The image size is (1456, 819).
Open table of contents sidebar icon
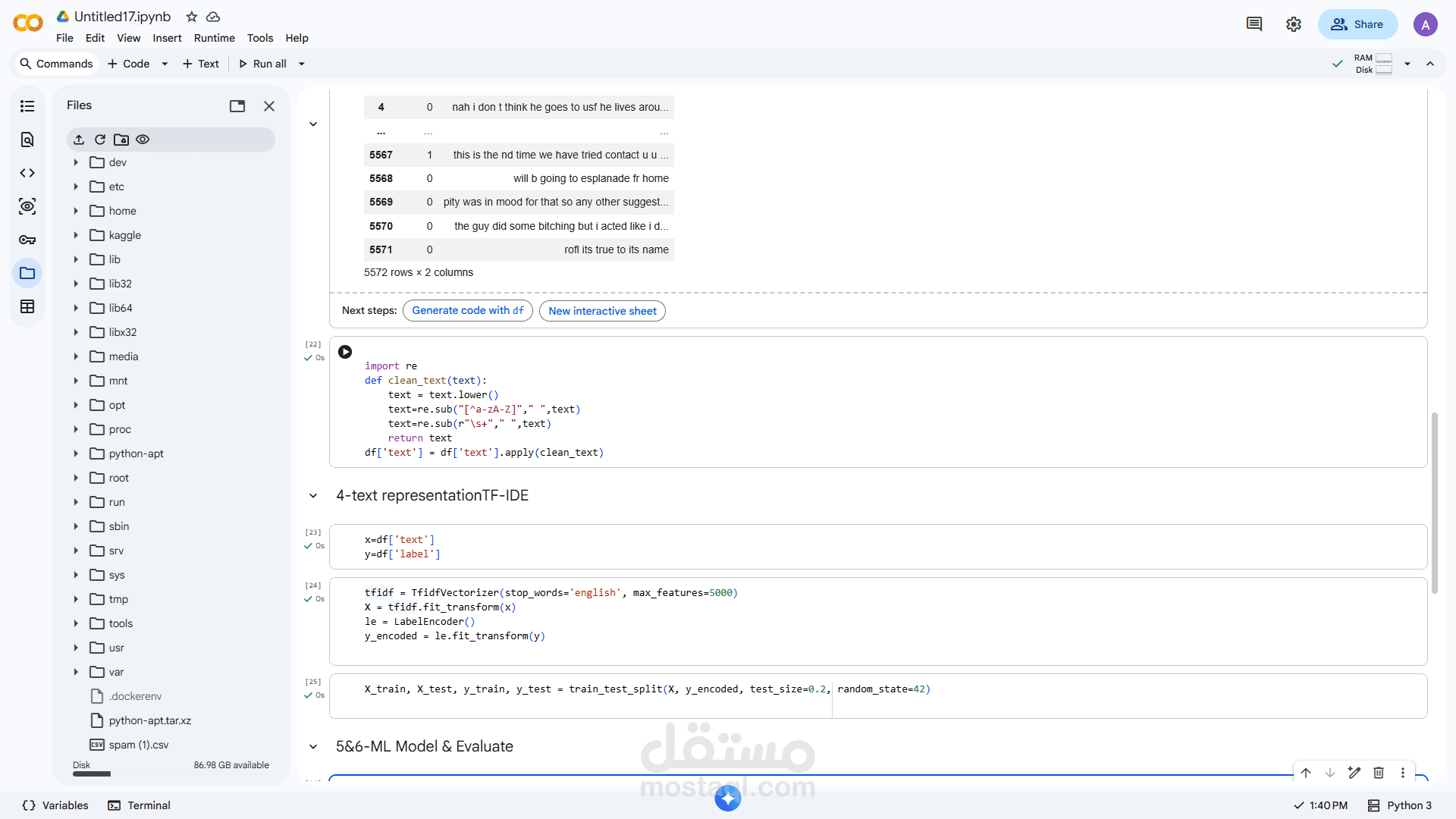pos(27,106)
